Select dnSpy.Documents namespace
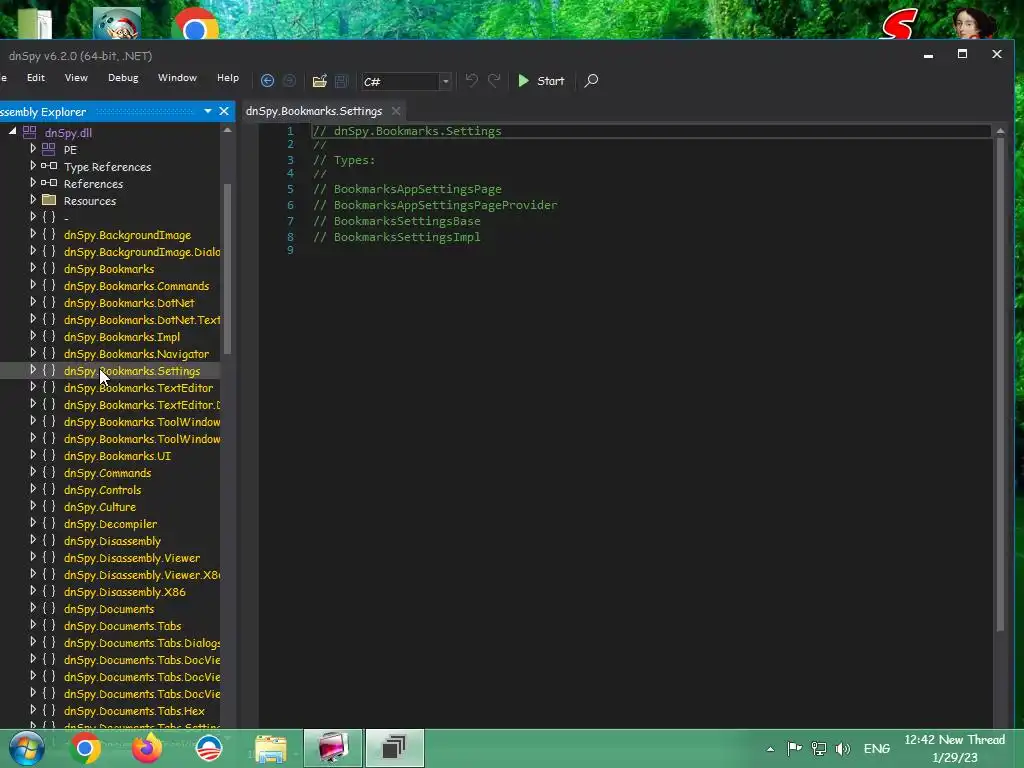Image resolution: width=1024 pixels, height=768 pixels. [x=109, y=609]
